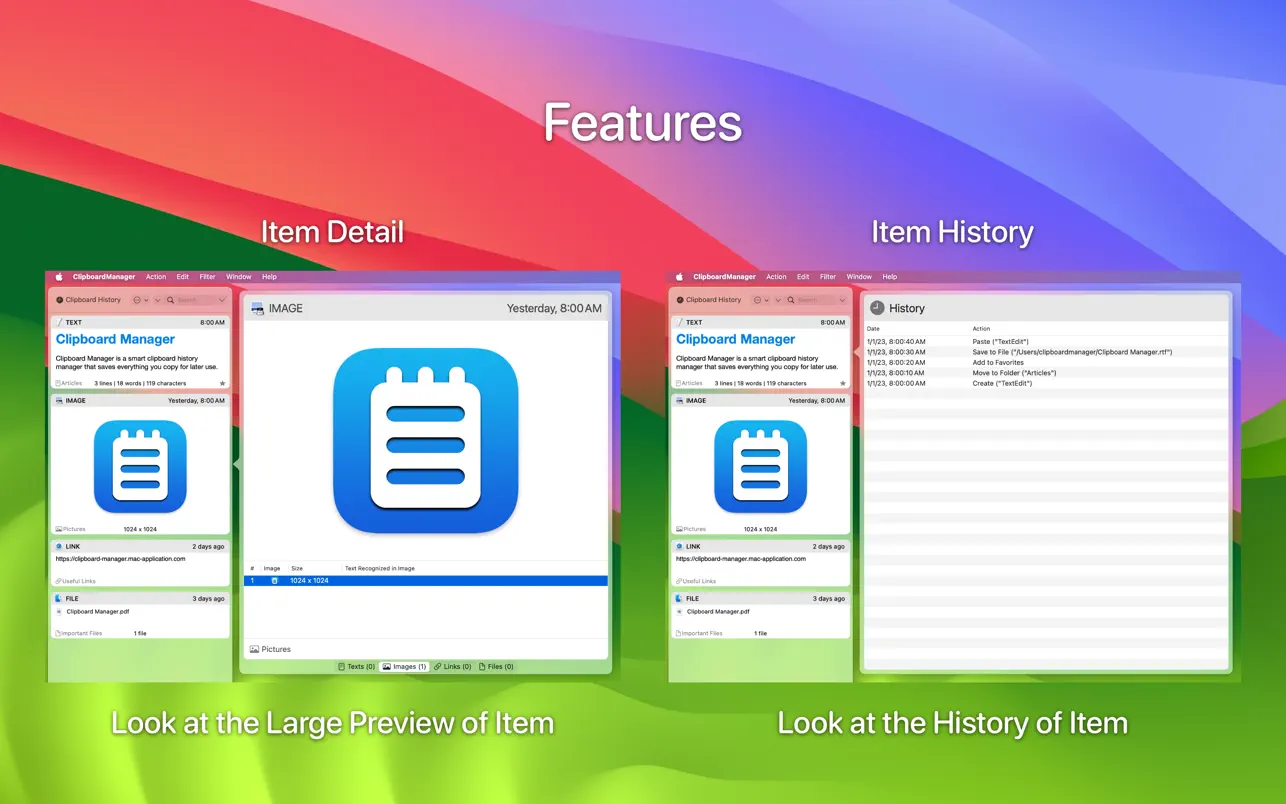Click Useful Links folder label, Item Detail window
Screen dimensions: 1286x804
tap(74, 581)
